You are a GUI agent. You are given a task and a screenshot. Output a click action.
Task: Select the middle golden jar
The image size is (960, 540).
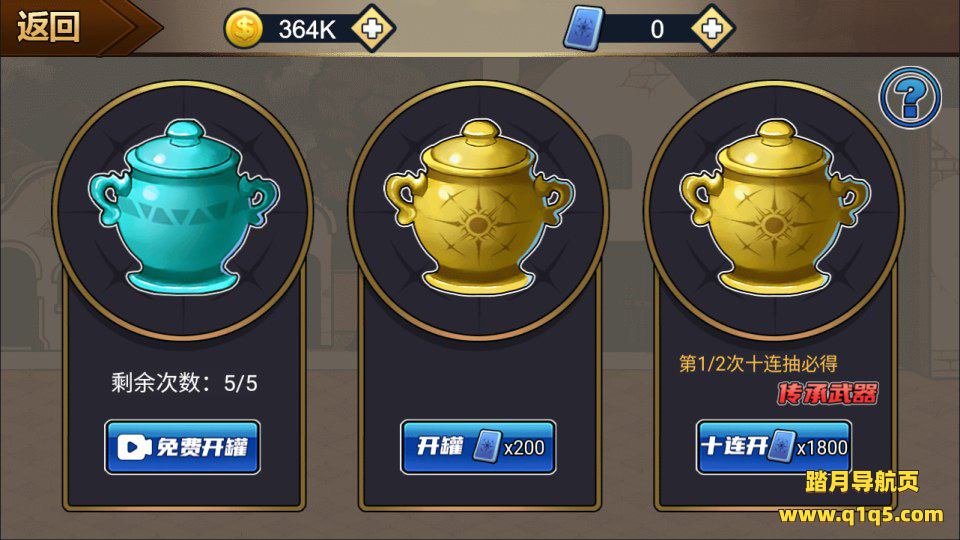coord(479,206)
